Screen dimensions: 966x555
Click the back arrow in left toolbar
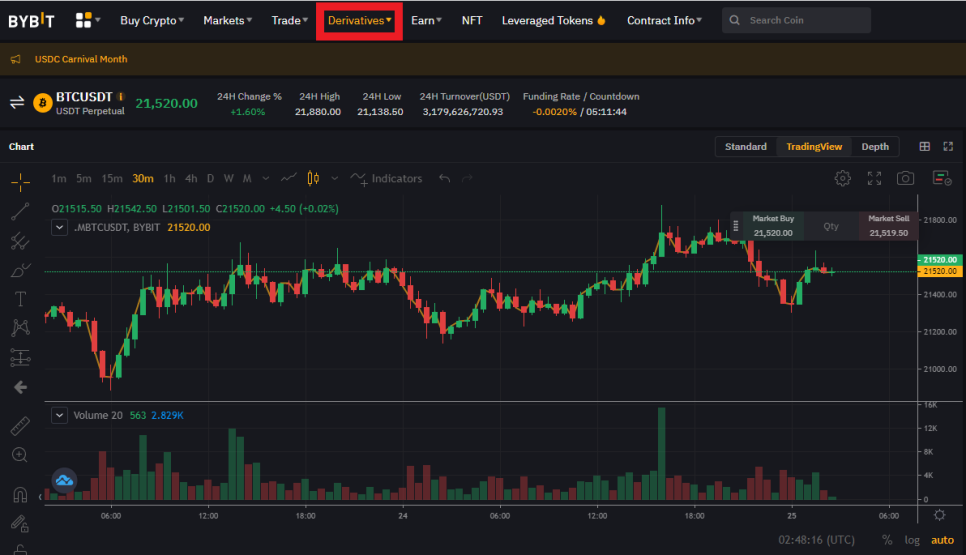pos(20,387)
